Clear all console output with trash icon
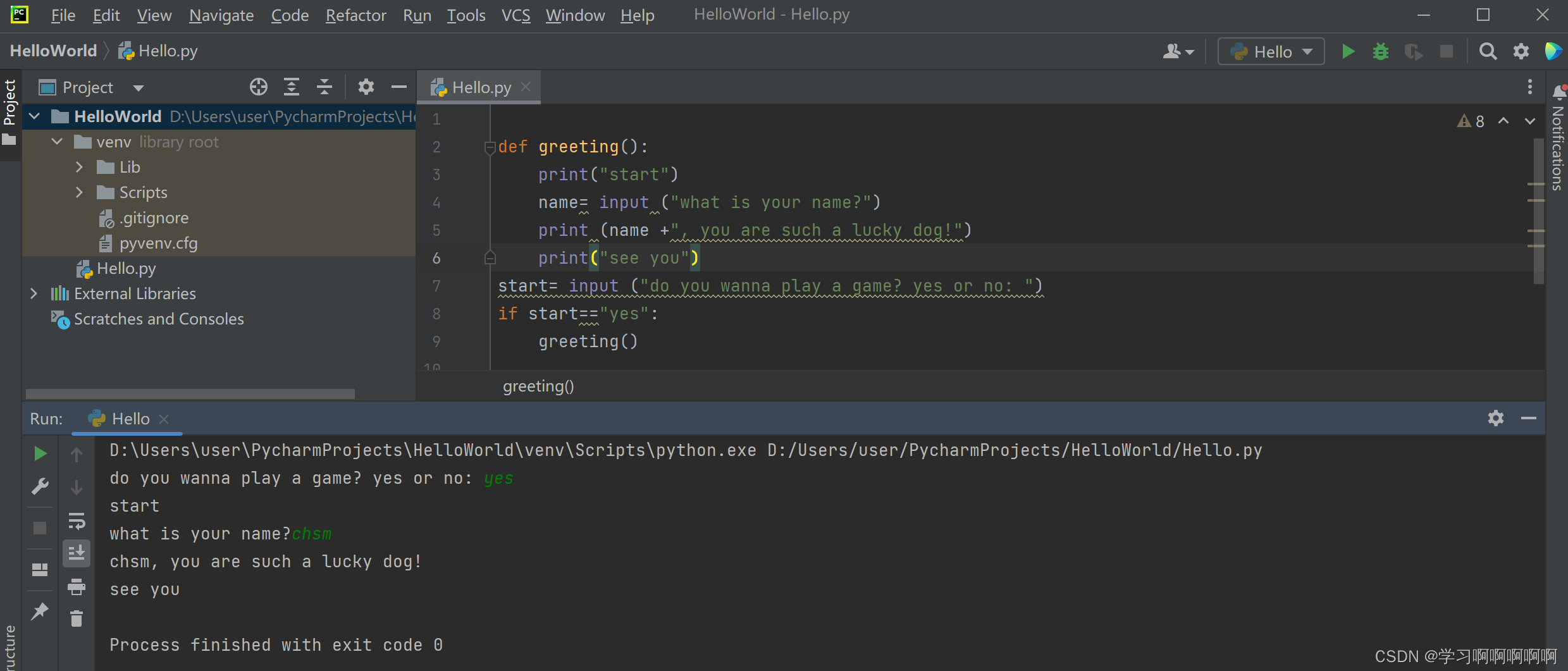The width and height of the screenshot is (1568, 671). [x=77, y=619]
